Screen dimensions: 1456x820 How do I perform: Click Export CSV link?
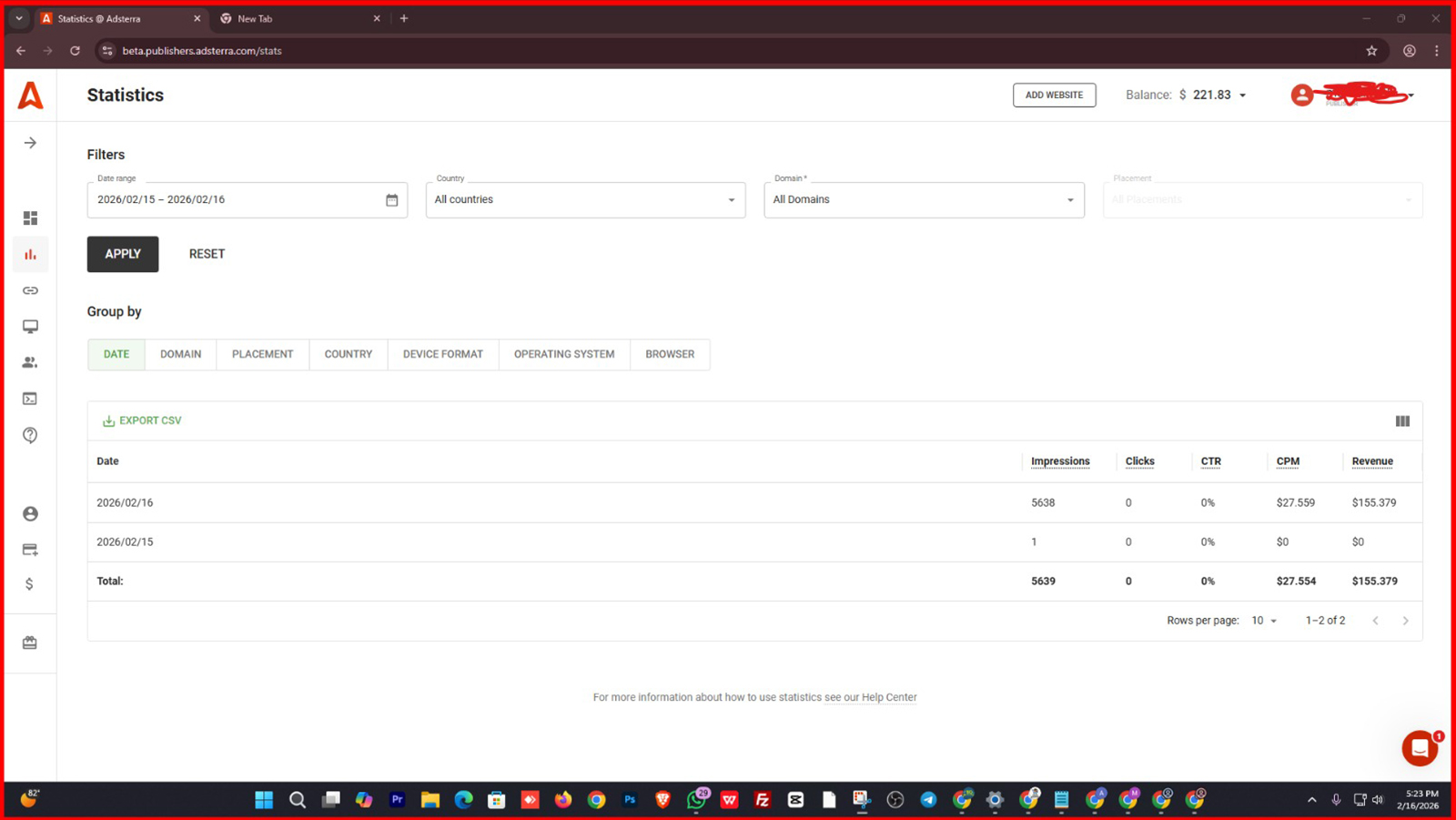[x=142, y=420]
